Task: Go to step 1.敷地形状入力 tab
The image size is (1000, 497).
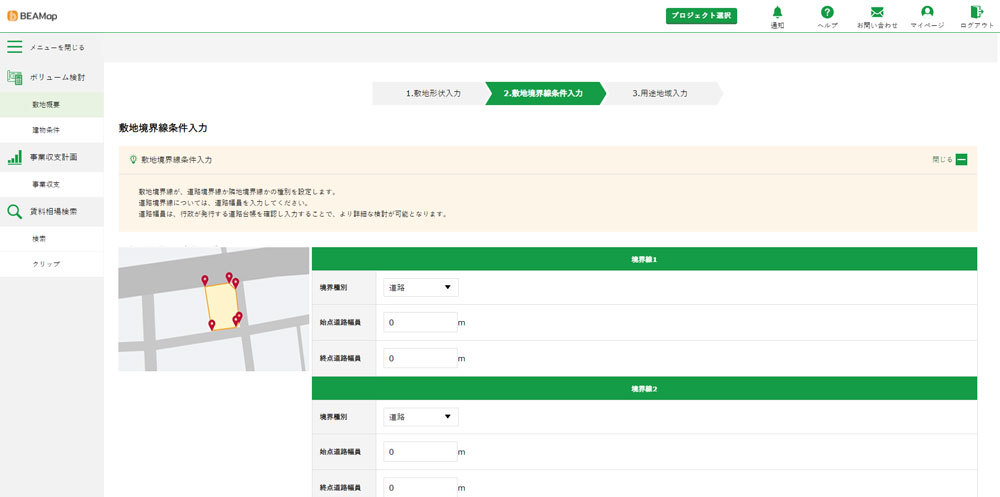Action: click(432, 93)
